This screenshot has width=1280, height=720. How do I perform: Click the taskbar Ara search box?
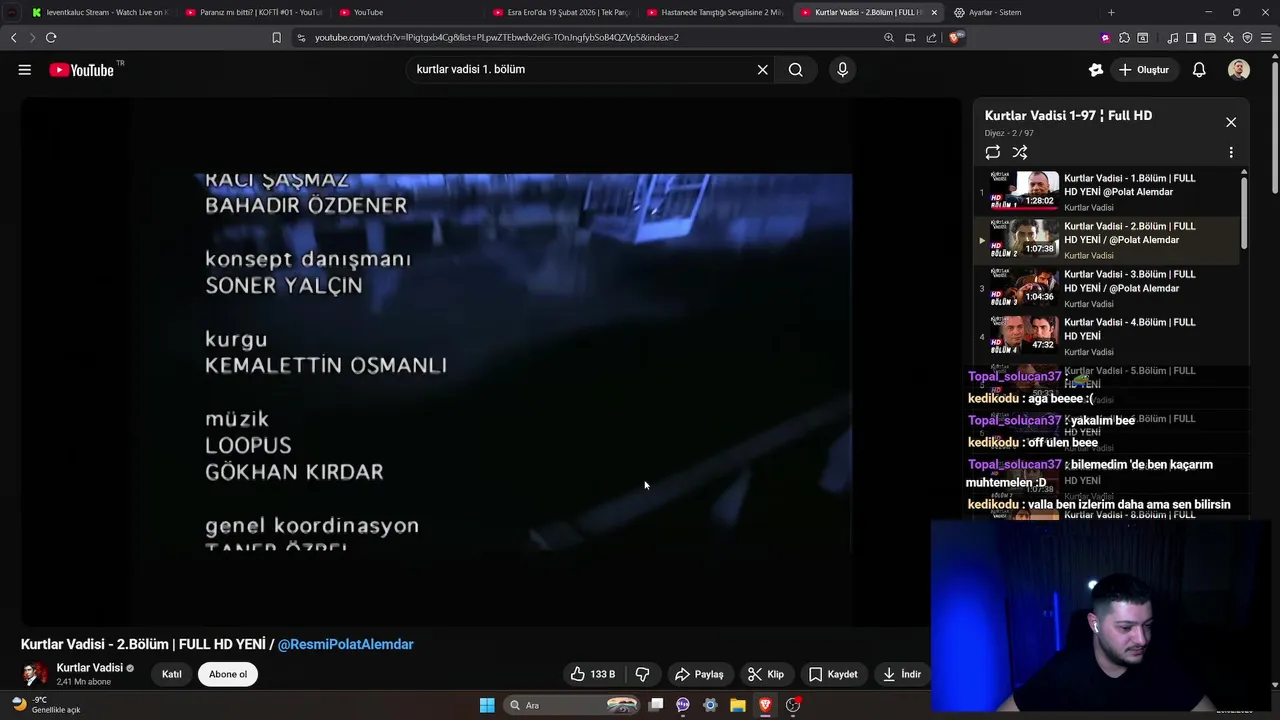pos(572,705)
